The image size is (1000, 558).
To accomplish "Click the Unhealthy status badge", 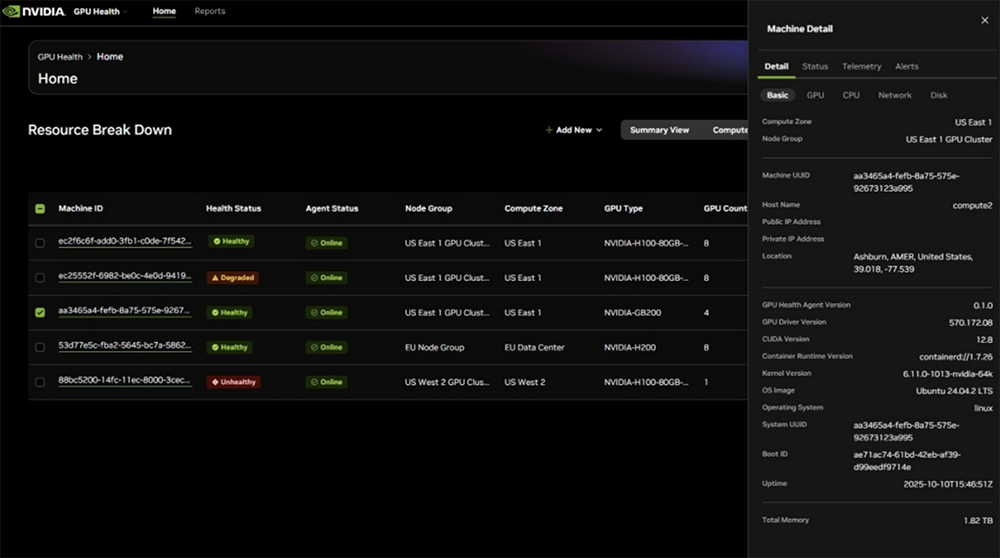I will [x=234, y=382].
